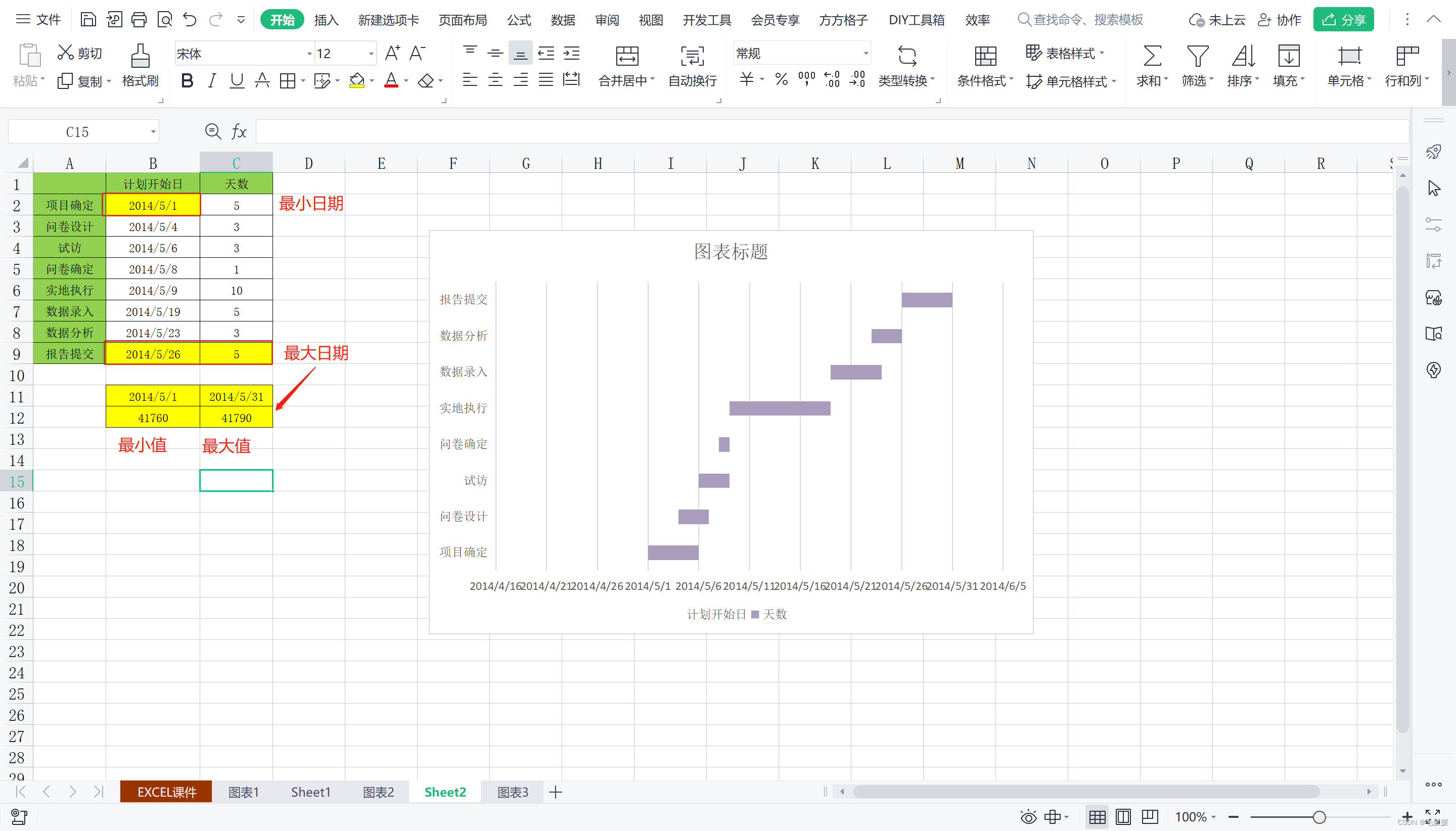Open the Sheet1 worksheet tab
The height and width of the screenshot is (831, 1456).
[310, 792]
